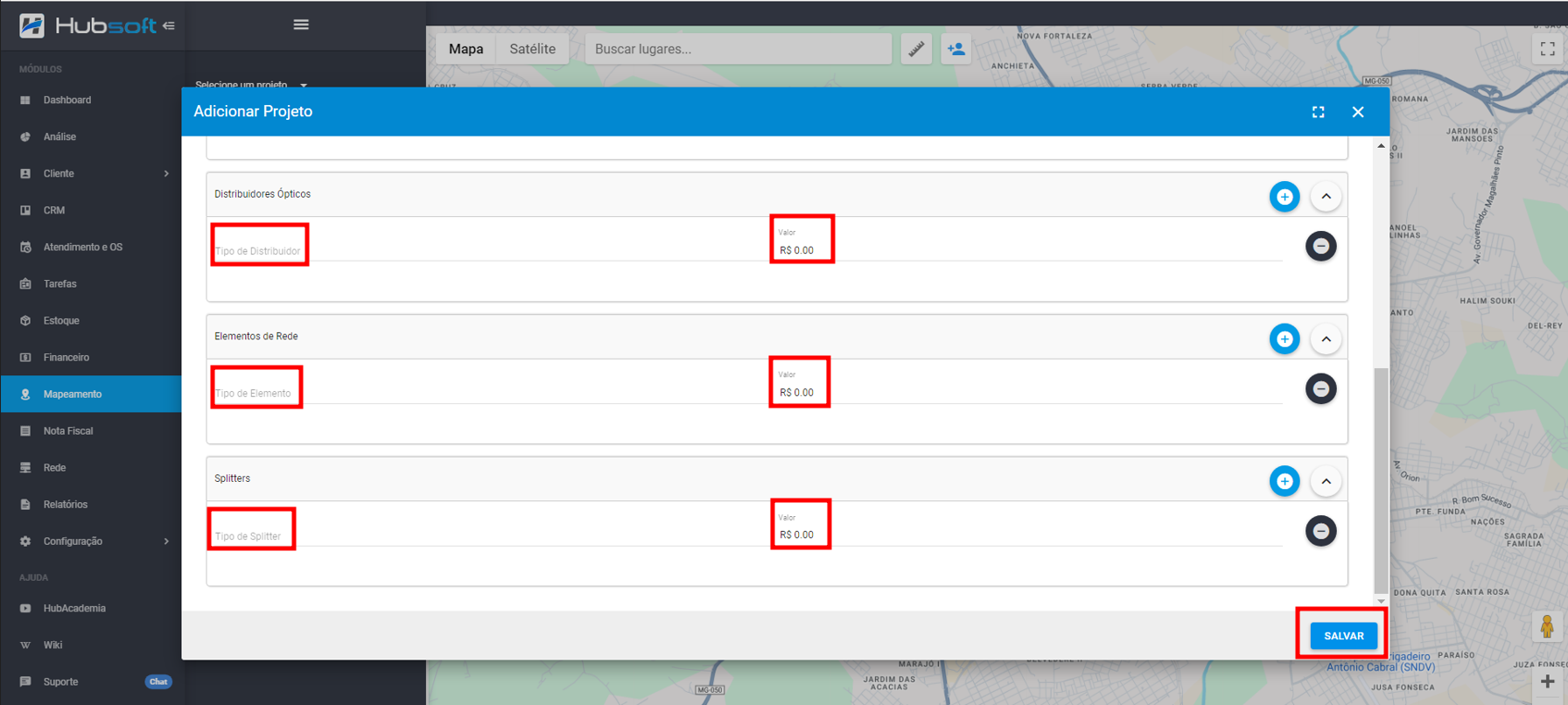Image resolution: width=1568 pixels, height=705 pixels.
Task: Open the Wiki link
Action: pos(52,645)
